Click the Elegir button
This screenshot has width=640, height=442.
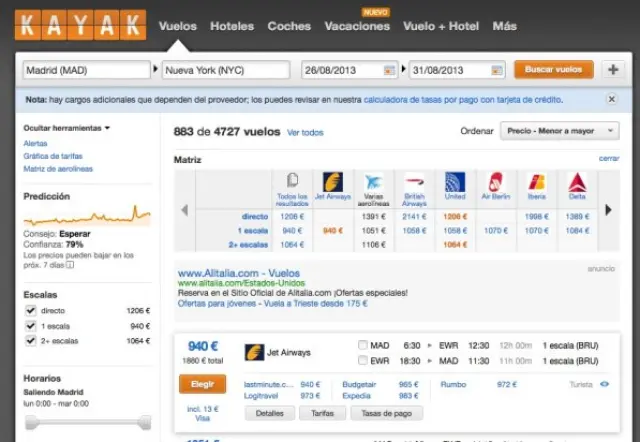(202, 384)
